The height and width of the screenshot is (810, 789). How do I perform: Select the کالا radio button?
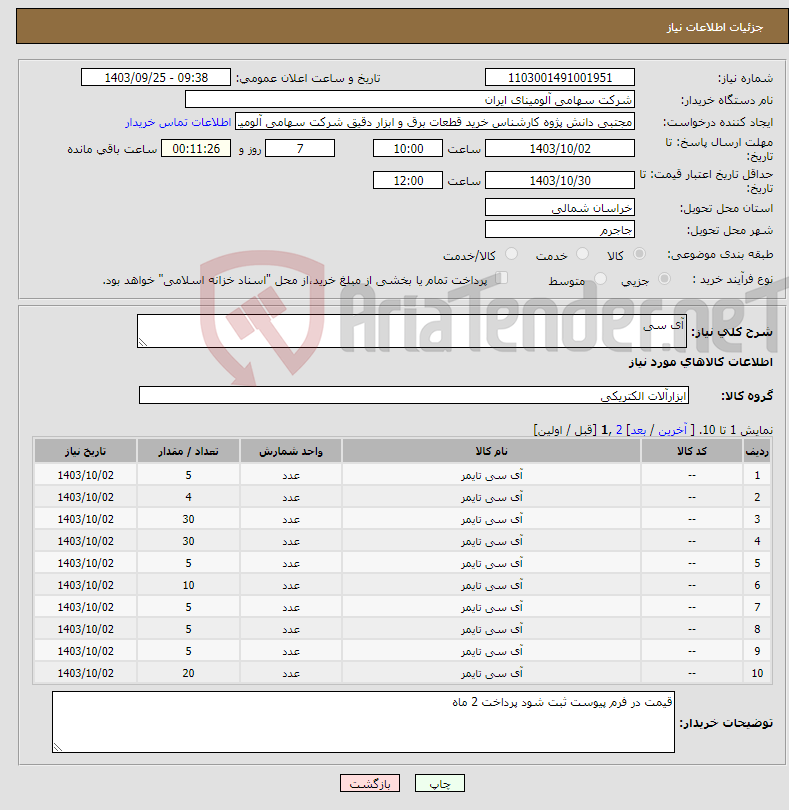click(x=639, y=254)
